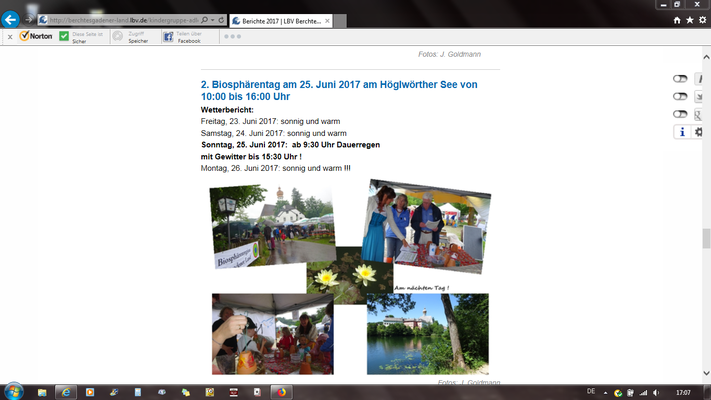Go back with the blue back arrow
The height and width of the screenshot is (400, 711).
(x=10, y=20)
